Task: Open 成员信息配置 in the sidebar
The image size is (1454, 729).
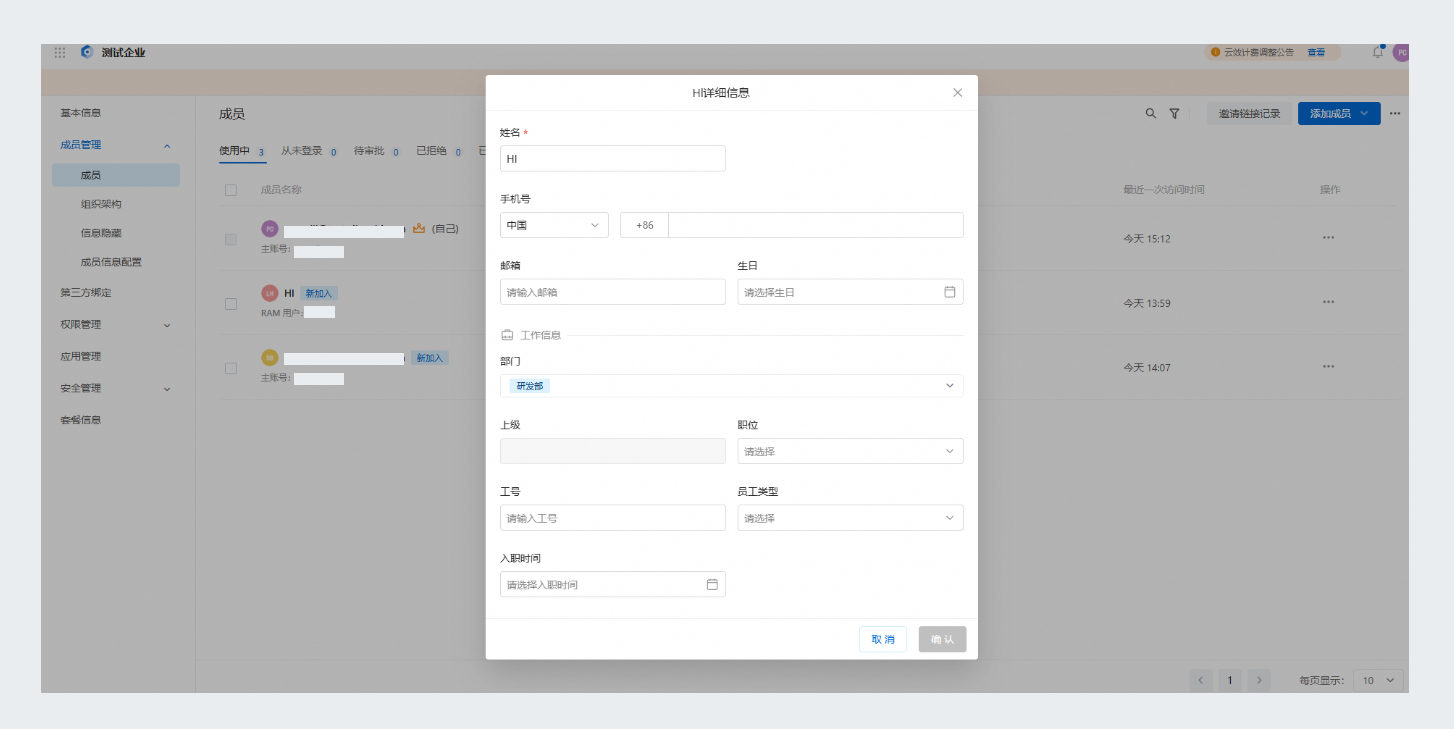Action: tap(111, 262)
